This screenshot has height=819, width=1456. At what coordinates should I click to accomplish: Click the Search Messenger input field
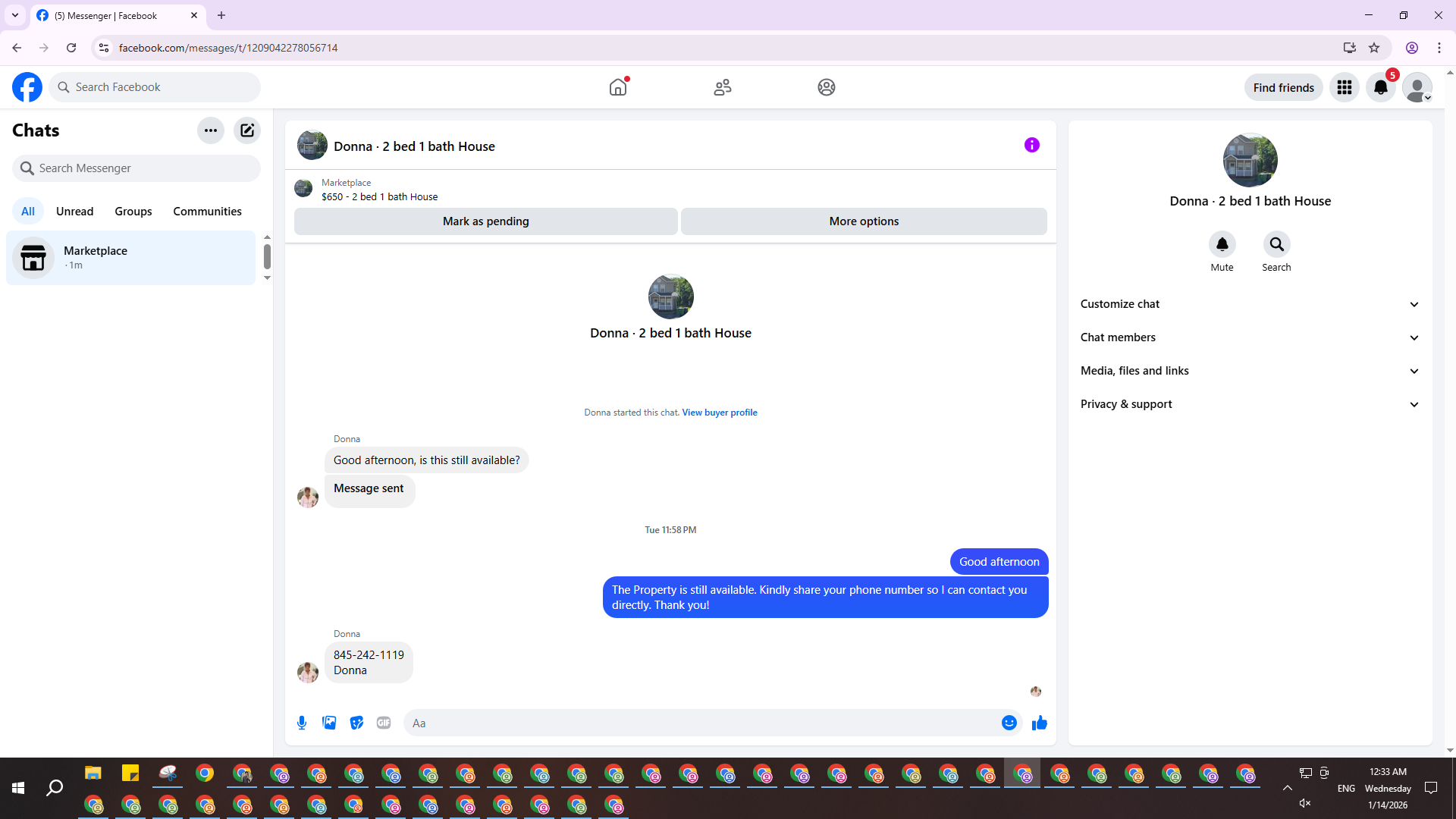click(x=136, y=168)
